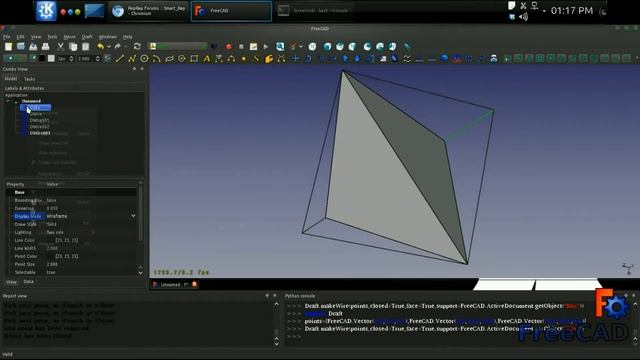Click the FreeCAD taskbar button
This screenshot has width=640, height=360.
click(x=231, y=11)
